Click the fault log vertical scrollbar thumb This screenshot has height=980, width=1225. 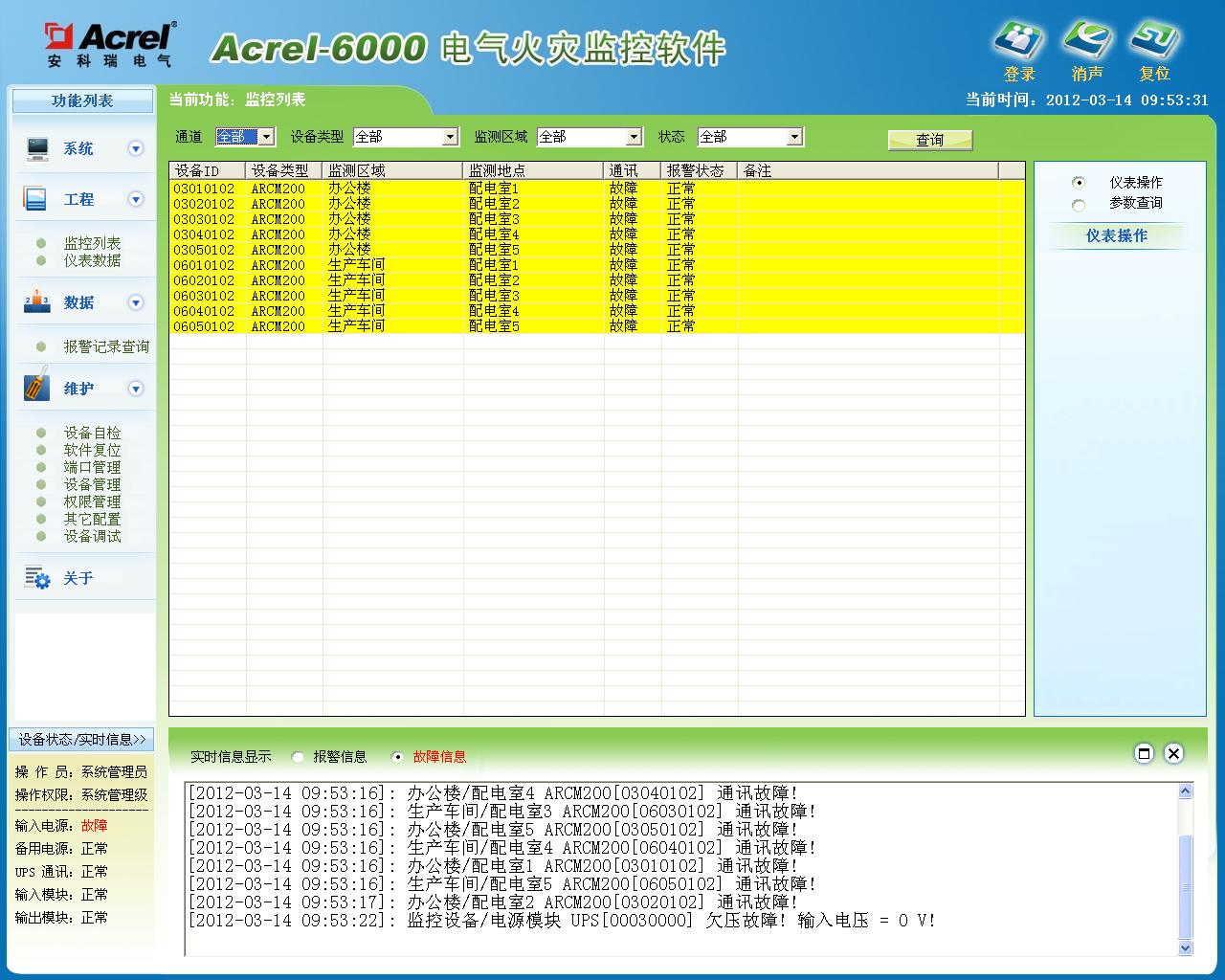pos(1185,885)
